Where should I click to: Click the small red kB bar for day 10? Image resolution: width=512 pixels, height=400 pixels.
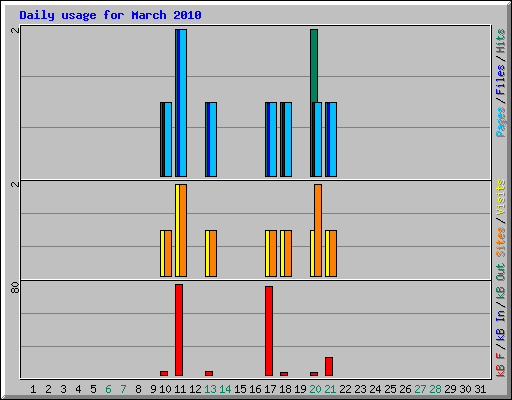click(x=164, y=373)
